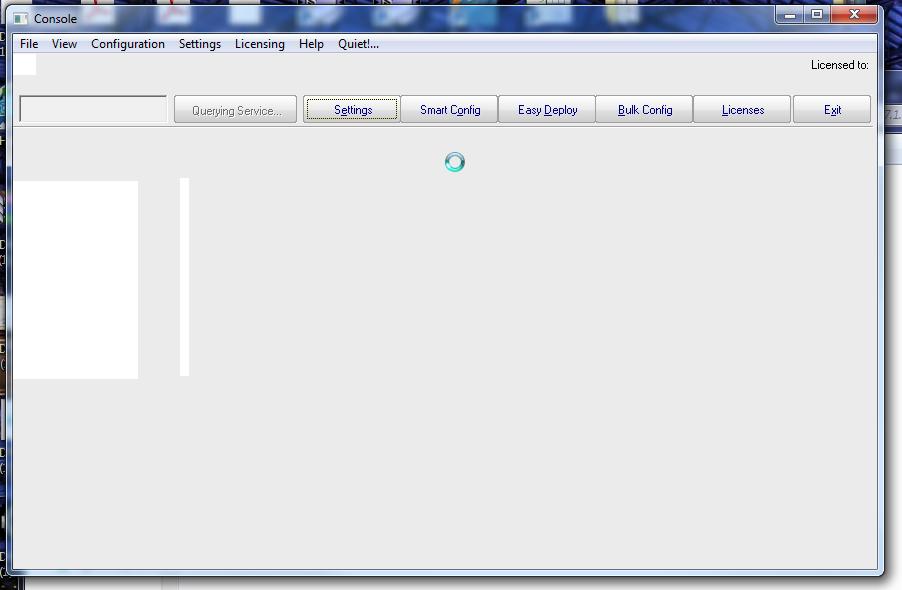This screenshot has height=590, width=902.
Task: Open the Settings menu
Action: [199, 44]
